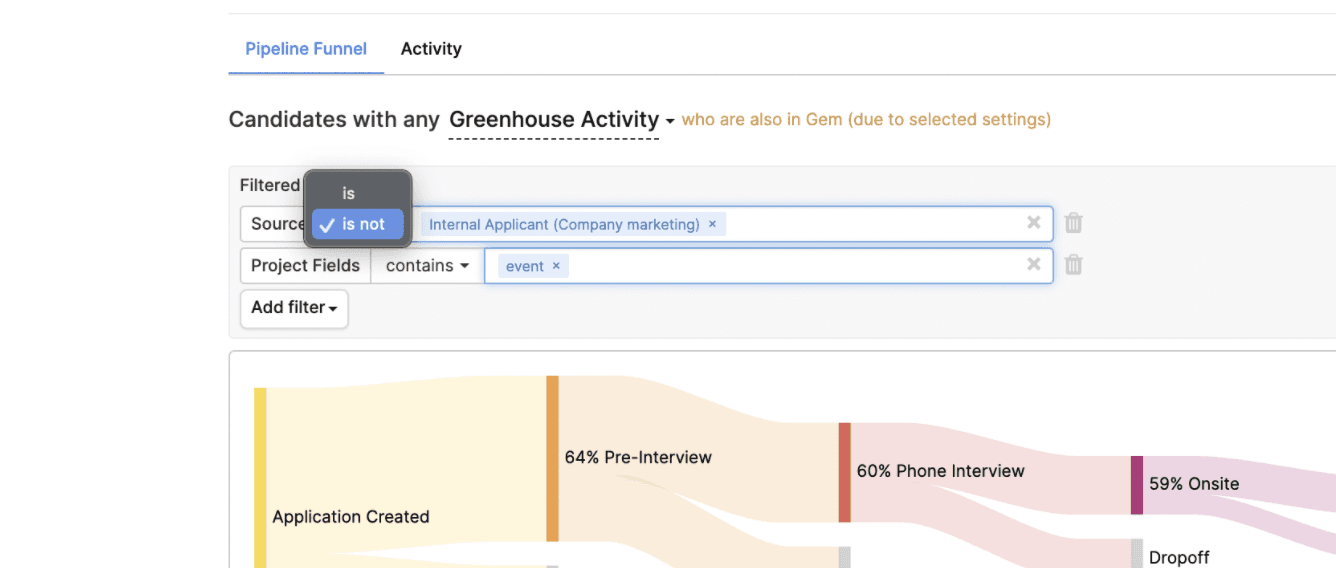Select the Pipeline Funnel tab
Image resolution: width=1336 pixels, height=568 pixels.
(306, 49)
